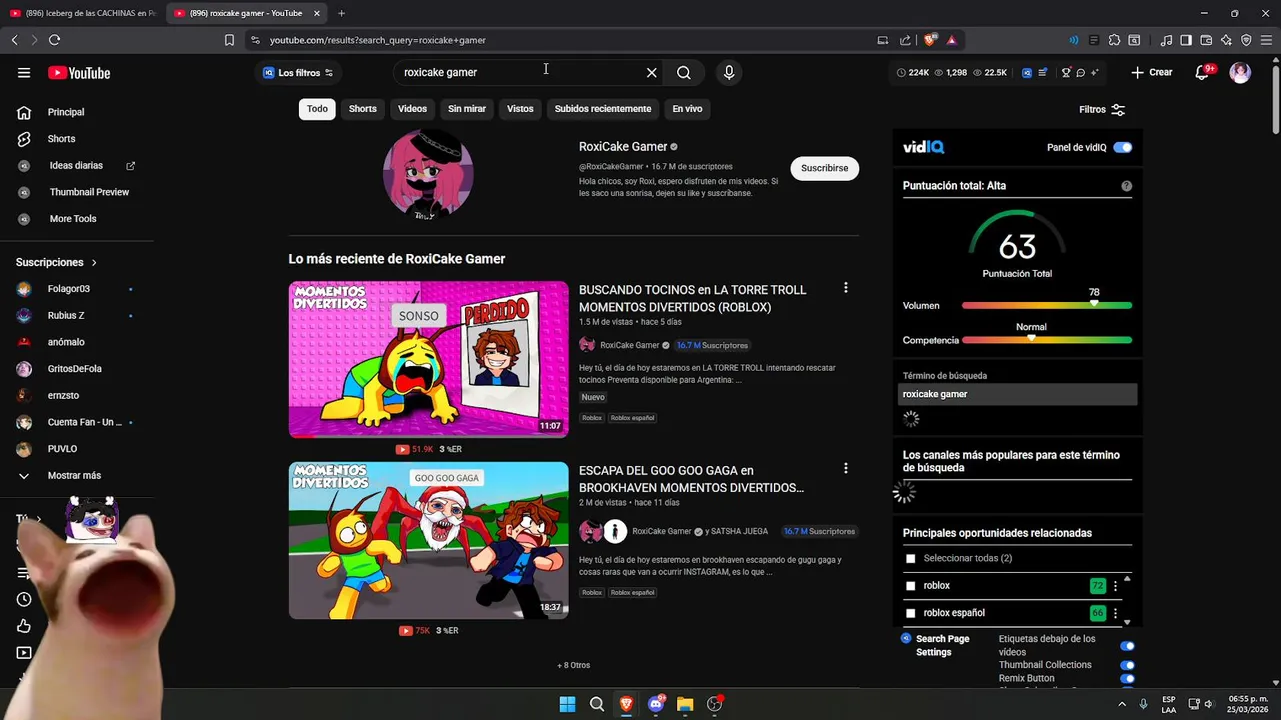1281x720 pixels.
Task: Subscribe with the Suscribirse button
Action: pyautogui.click(x=825, y=168)
